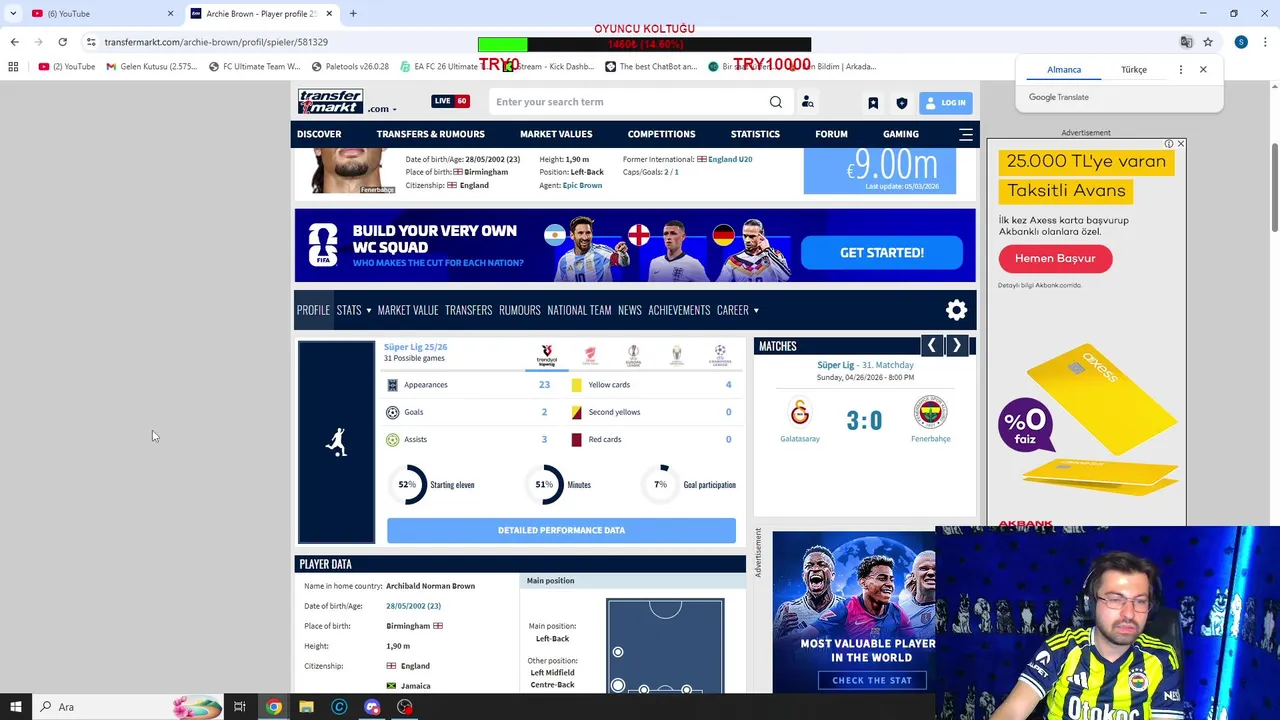Switch to the NEWS tab
This screenshot has height=720, width=1280.
point(630,310)
